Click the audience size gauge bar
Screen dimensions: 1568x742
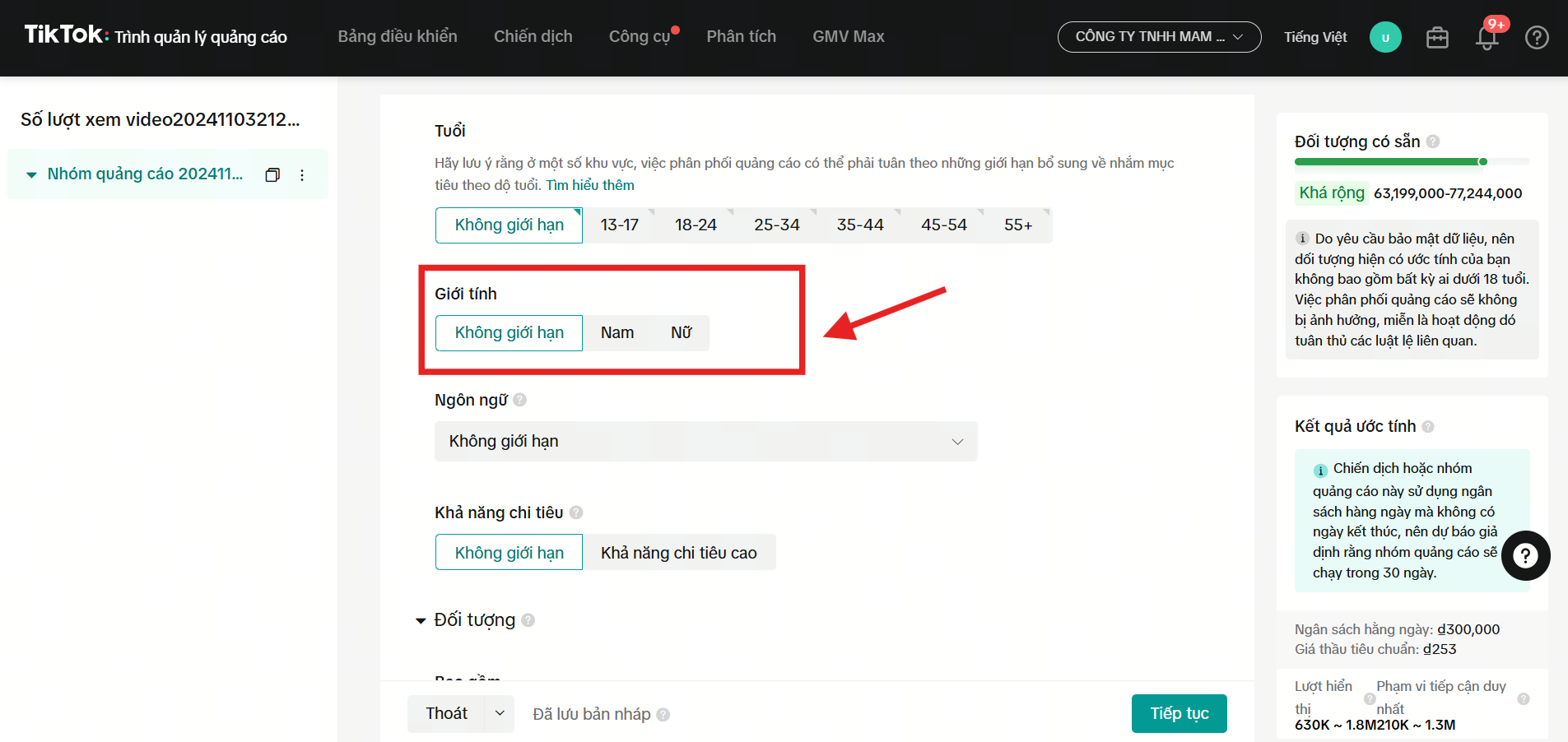[1412, 162]
